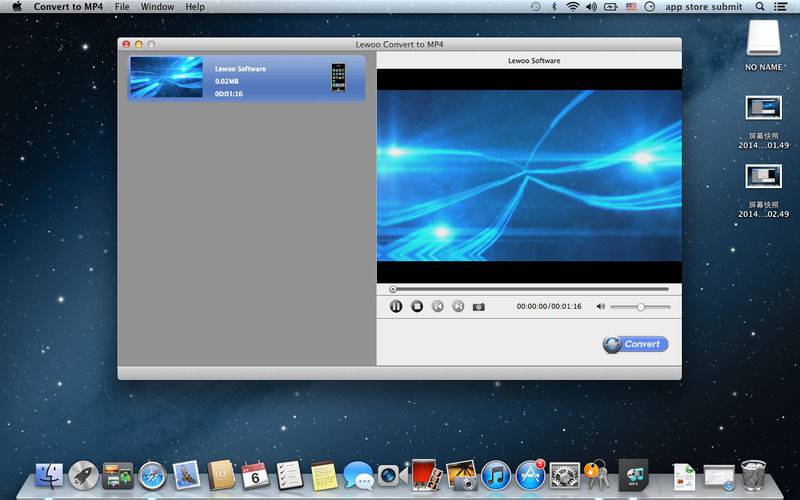Open iTunes music note in Dock
This screenshot has height=500, width=800.
[x=496, y=476]
